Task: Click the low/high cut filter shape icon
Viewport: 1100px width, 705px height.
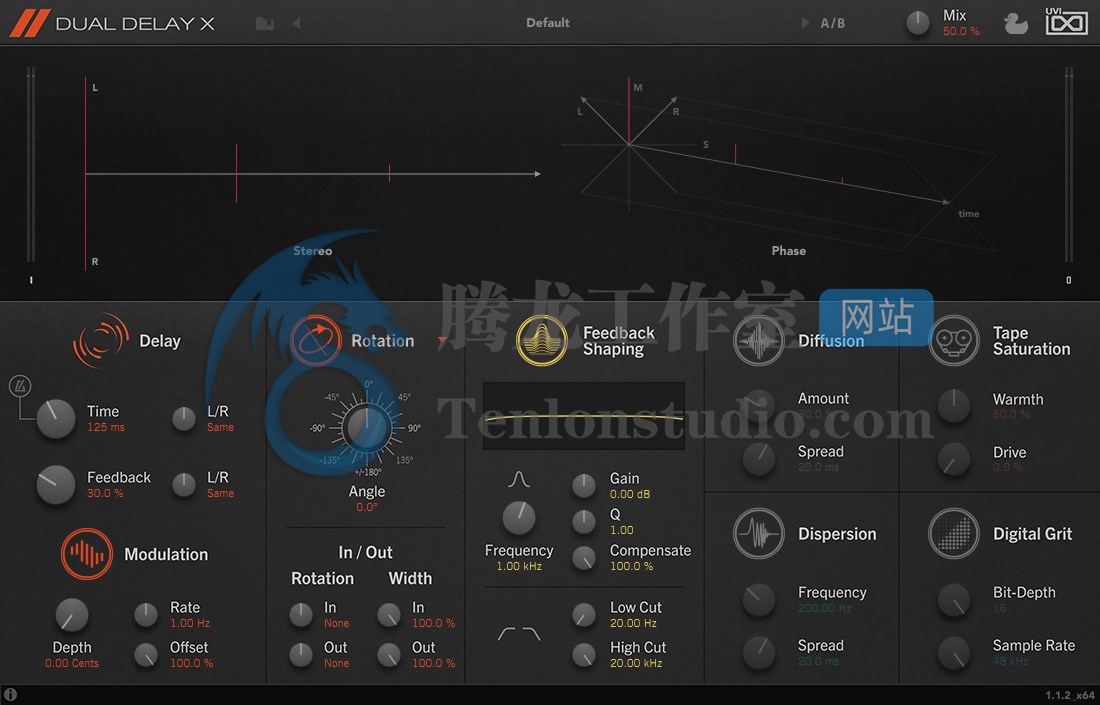Action: [x=518, y=634]
